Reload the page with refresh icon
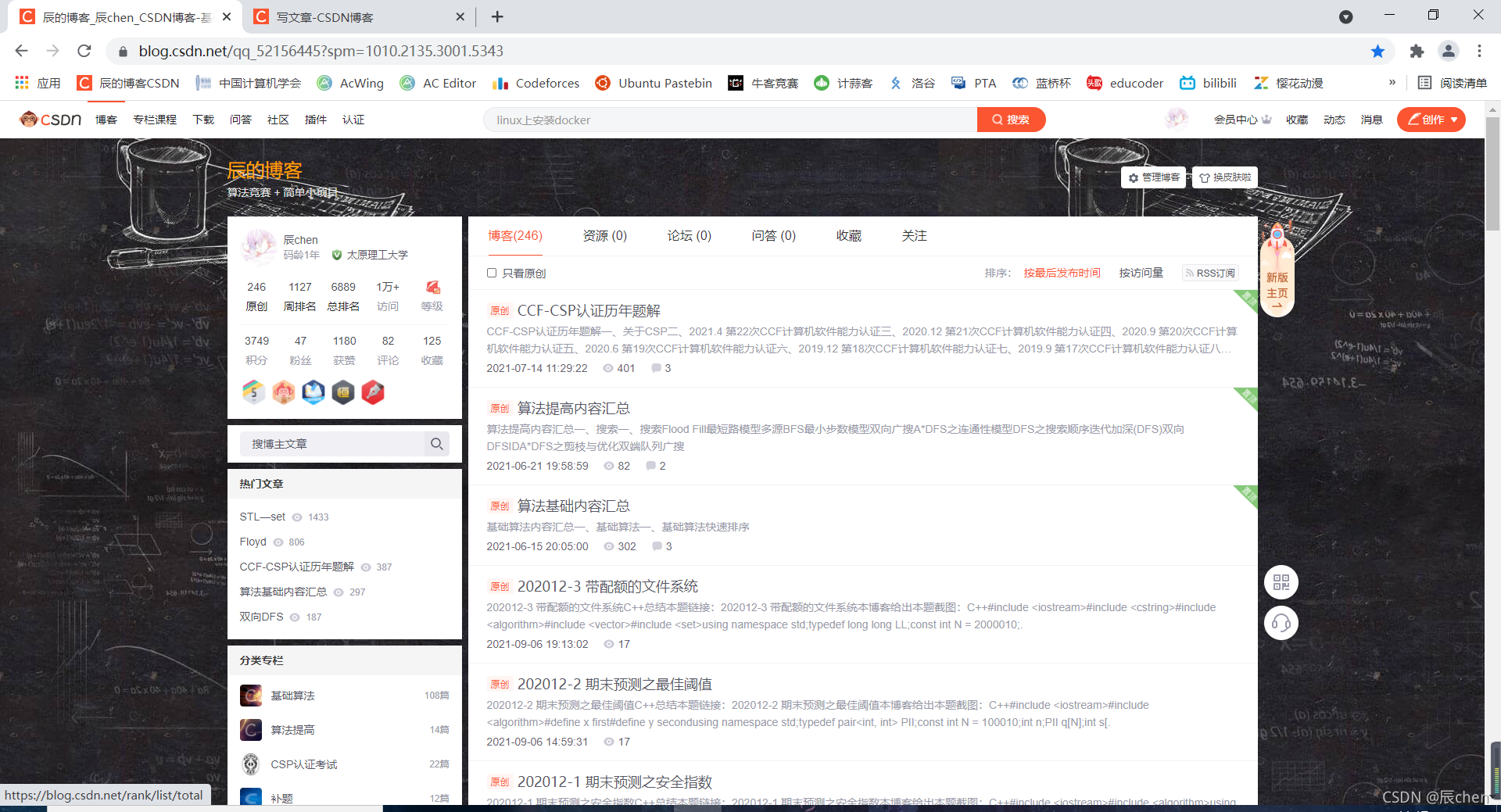 (x=84, y=51)
